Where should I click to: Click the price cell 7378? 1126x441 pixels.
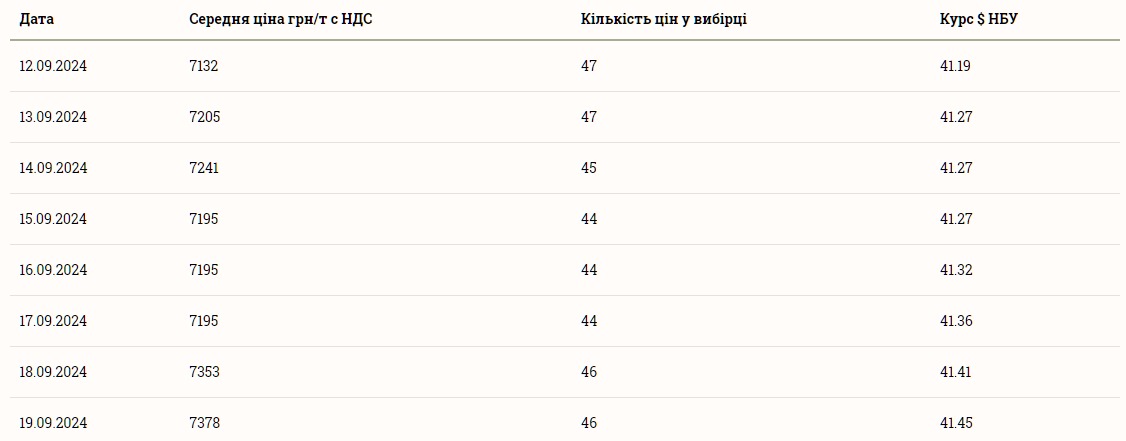pyautogui.click(x=204, y=423)
